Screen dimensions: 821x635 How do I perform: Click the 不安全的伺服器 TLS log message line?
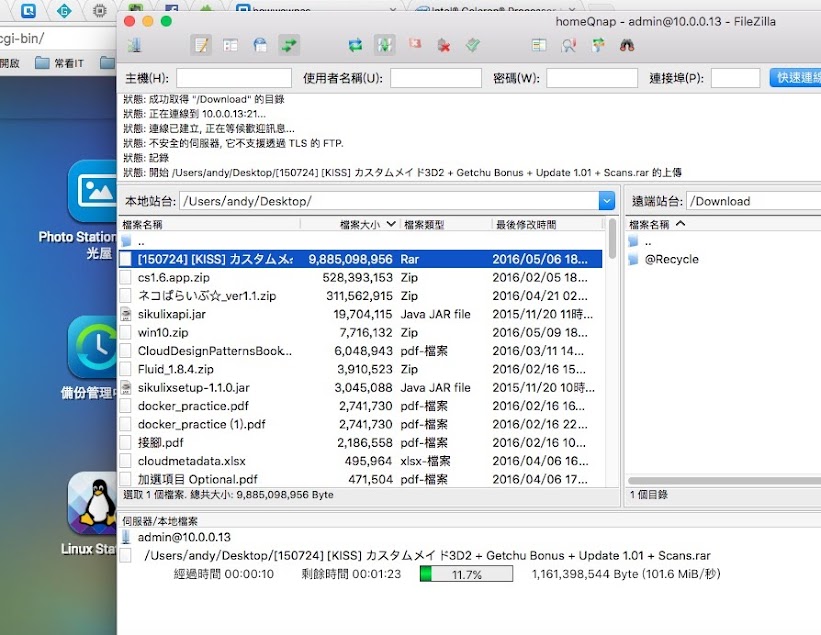coord(234,143)
